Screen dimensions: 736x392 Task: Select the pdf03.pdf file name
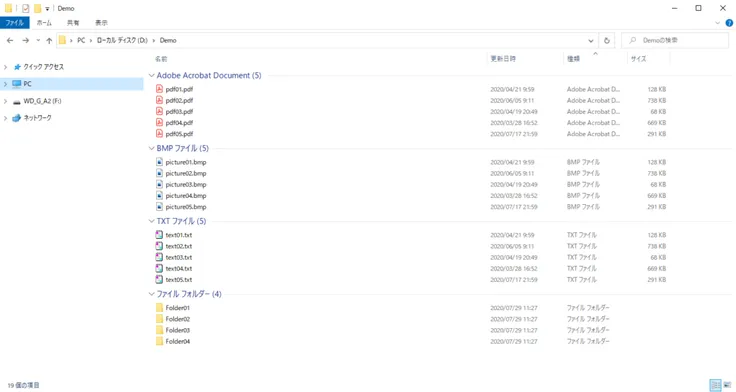179,112
